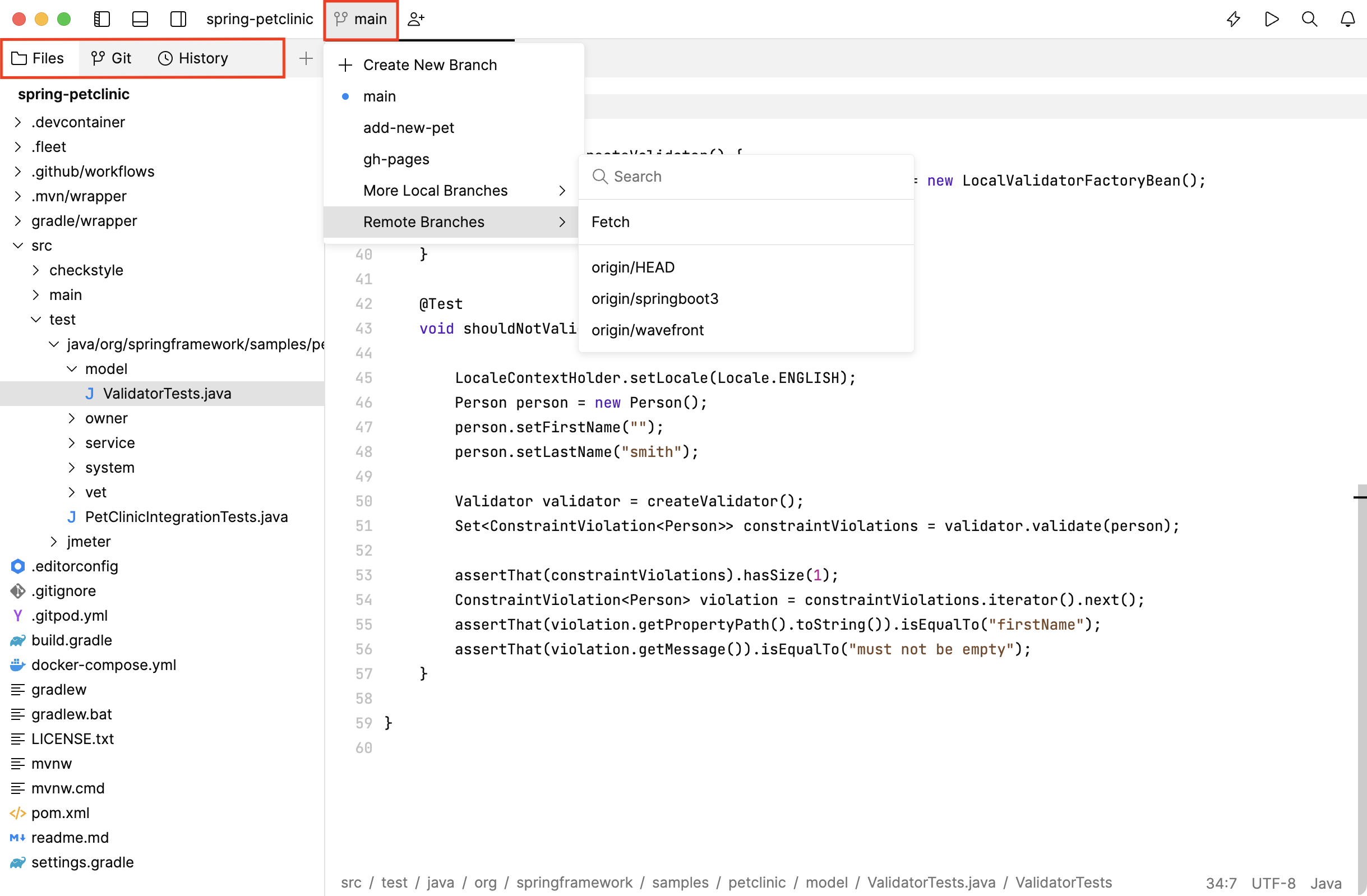Open the global search magnifier icon
This screenshot has height=896, width=1367.
[1310, 19]
